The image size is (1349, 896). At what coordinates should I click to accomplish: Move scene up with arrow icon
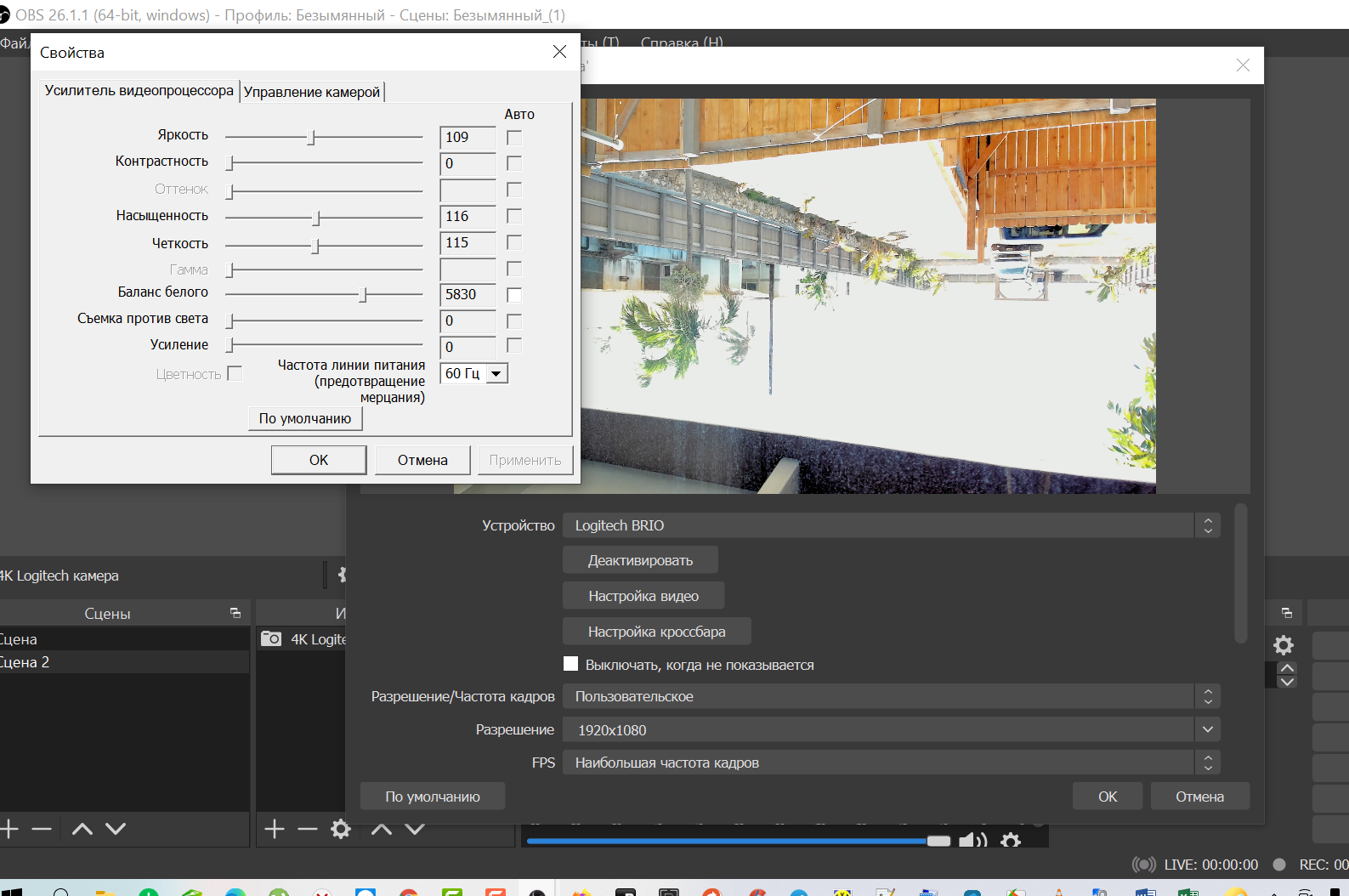pyautogui.click(x=82, y=829)
